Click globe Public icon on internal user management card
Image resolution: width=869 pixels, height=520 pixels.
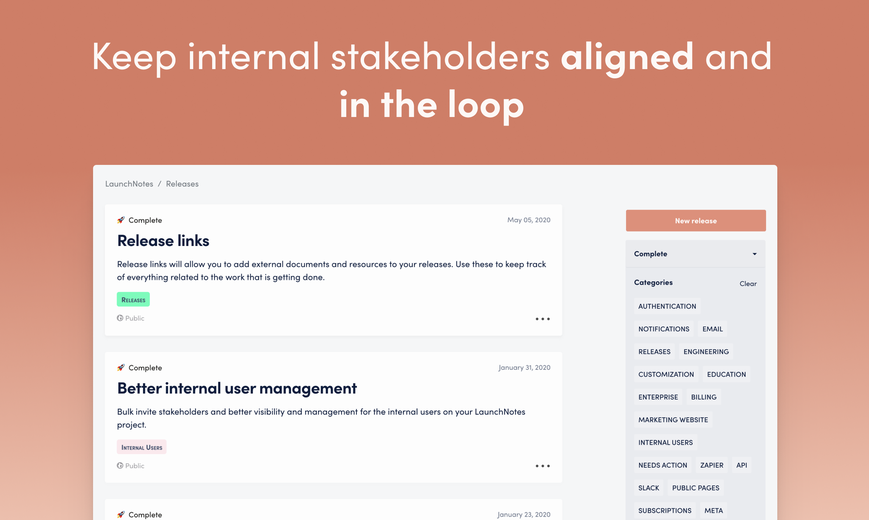click(x=120, y=466)
